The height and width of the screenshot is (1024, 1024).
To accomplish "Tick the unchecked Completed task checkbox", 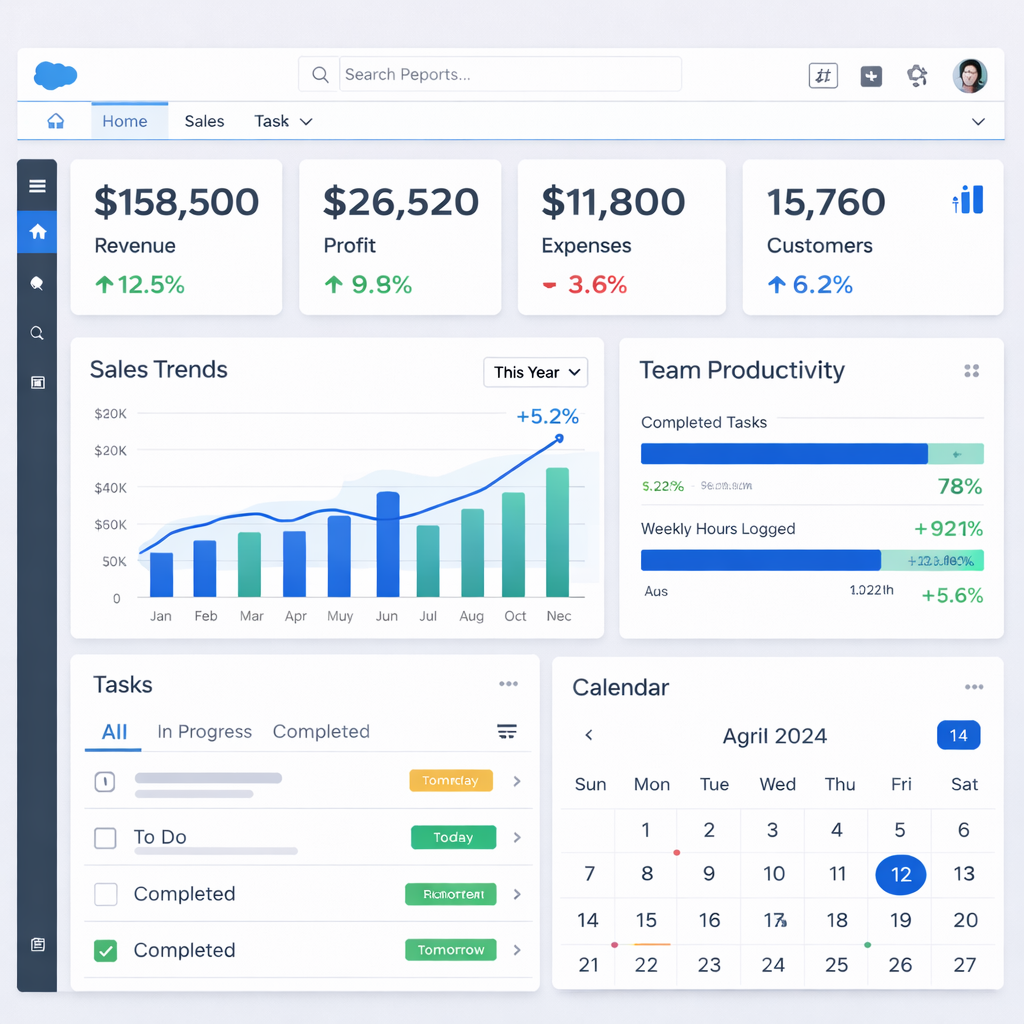I will pyautogui.click(x=105, y=894).
